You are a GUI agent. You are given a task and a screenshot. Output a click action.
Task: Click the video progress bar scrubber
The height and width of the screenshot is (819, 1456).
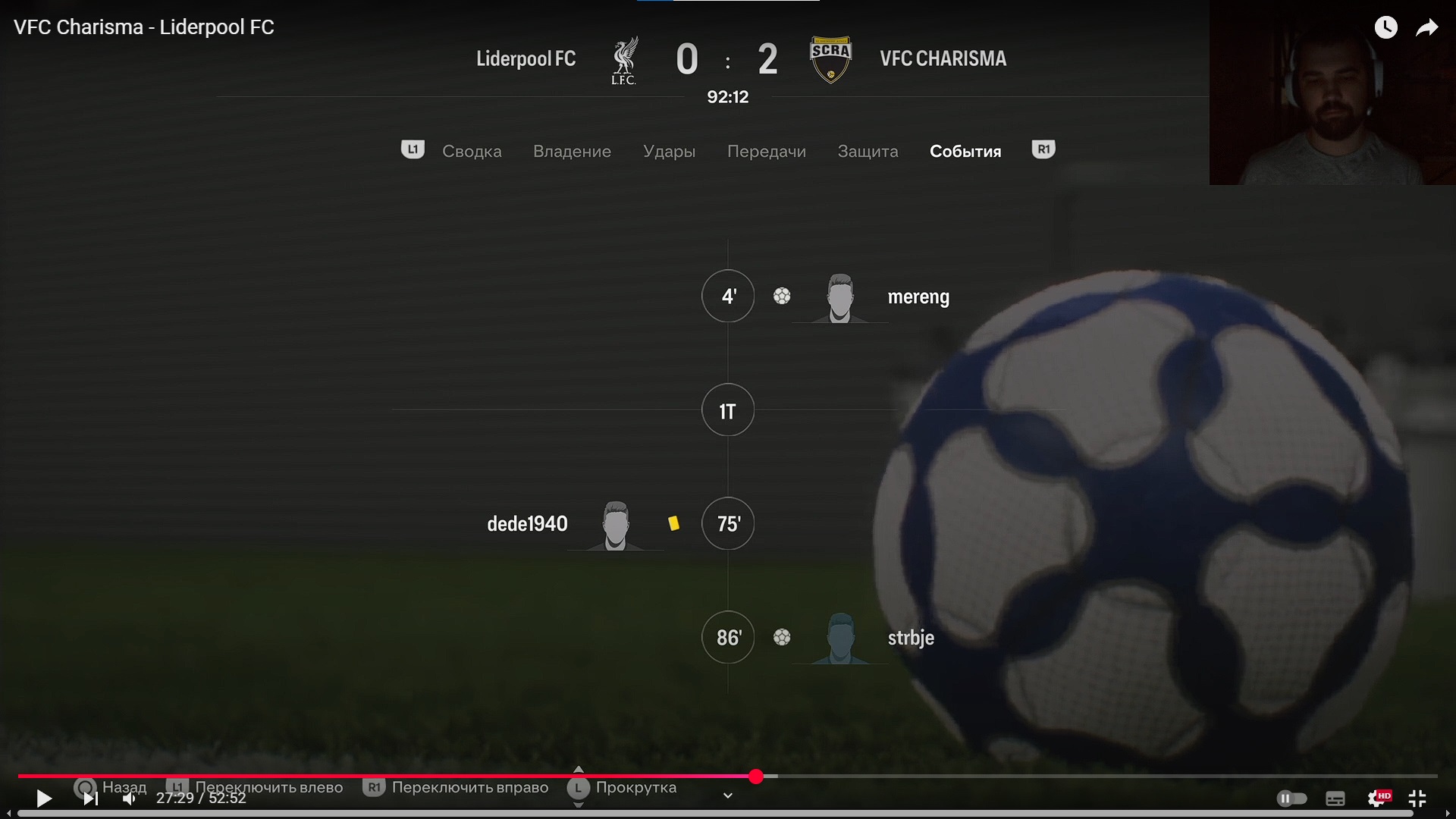[x=756, y=776]
